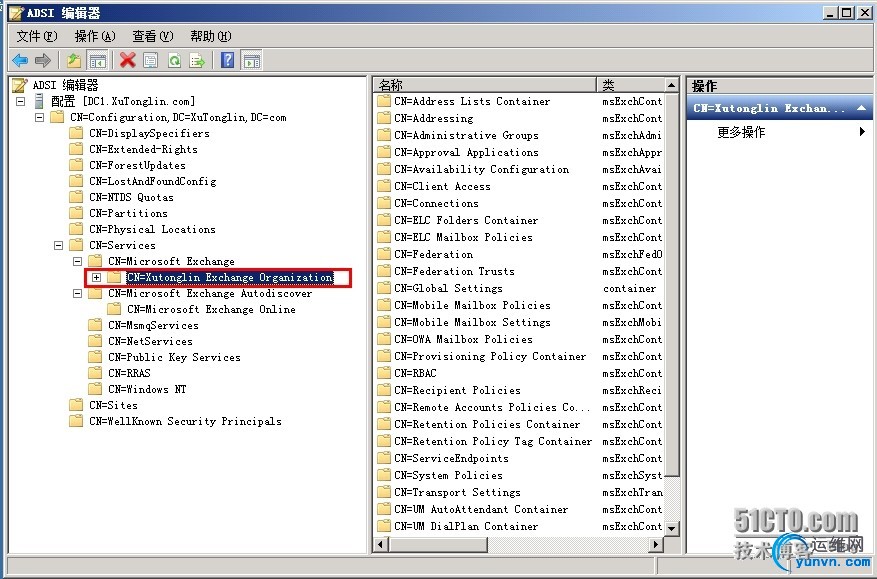Open 更多操作 submenu arrow
This screenshot has width=877, height=579.
click(862, 132)
